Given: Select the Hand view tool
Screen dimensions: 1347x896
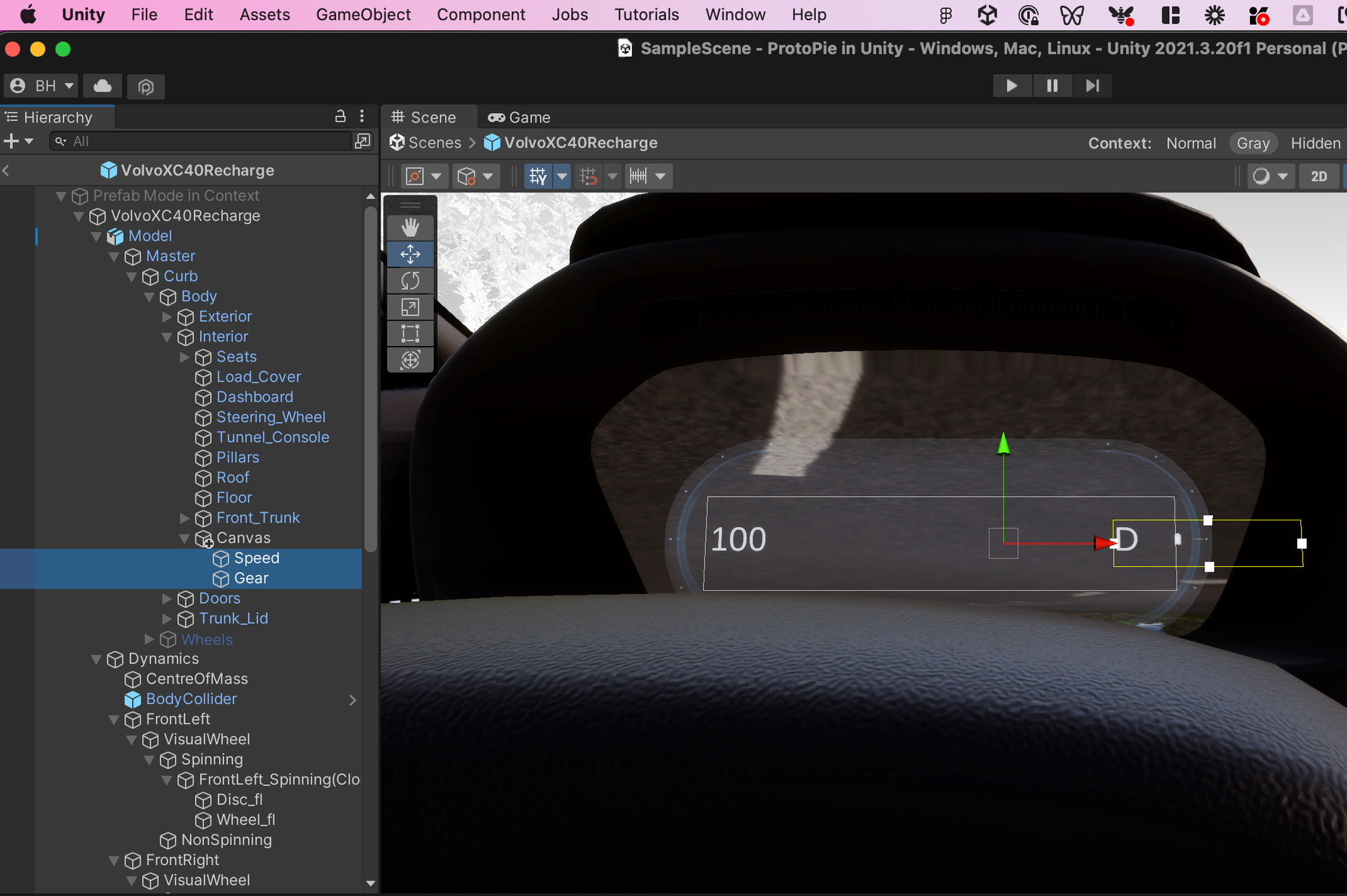Looking at the screenshot, I should 410,227.
